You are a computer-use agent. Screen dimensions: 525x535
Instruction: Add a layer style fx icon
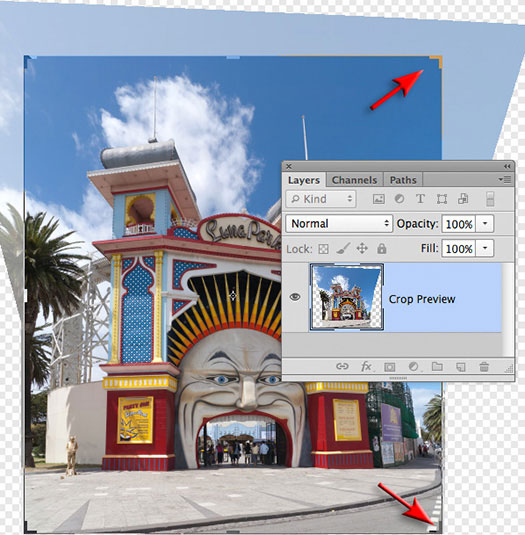click(x=366, y=366)
